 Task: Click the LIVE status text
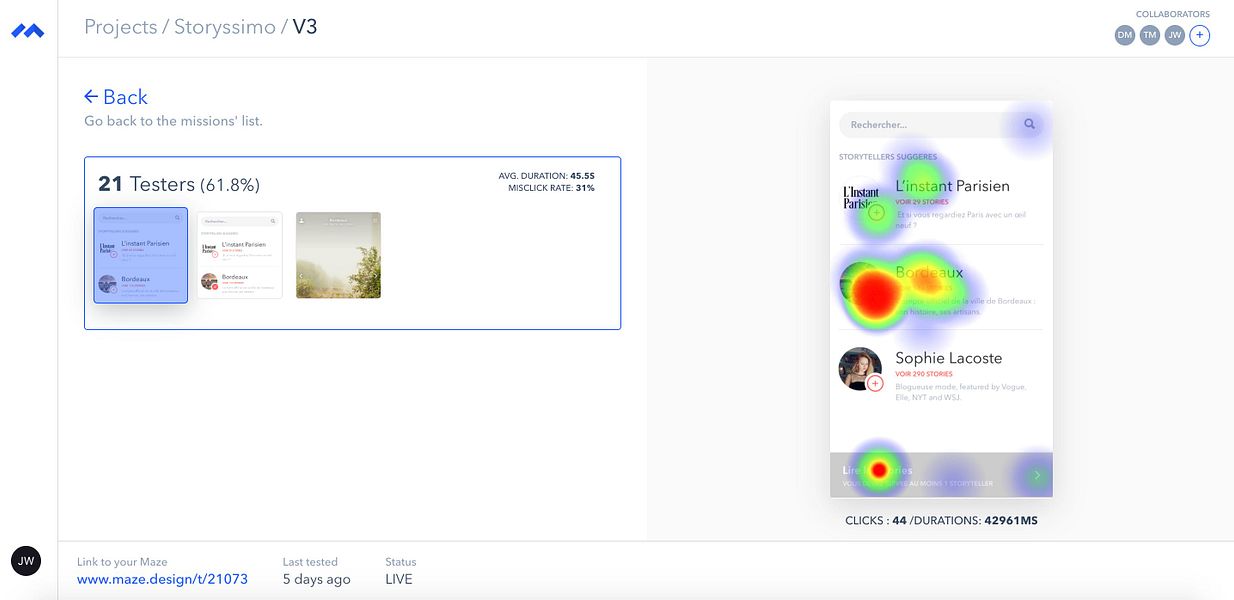398,579
